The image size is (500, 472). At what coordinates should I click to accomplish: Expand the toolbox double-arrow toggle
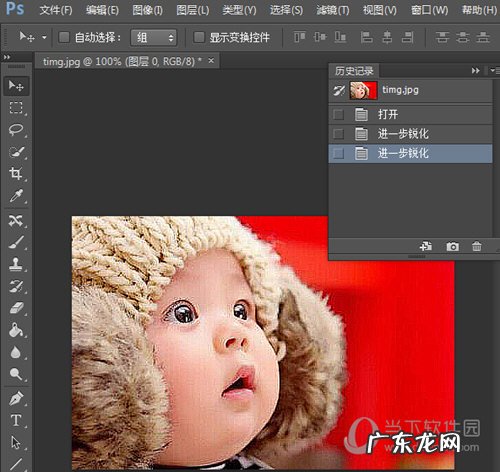tap(7, 57)
